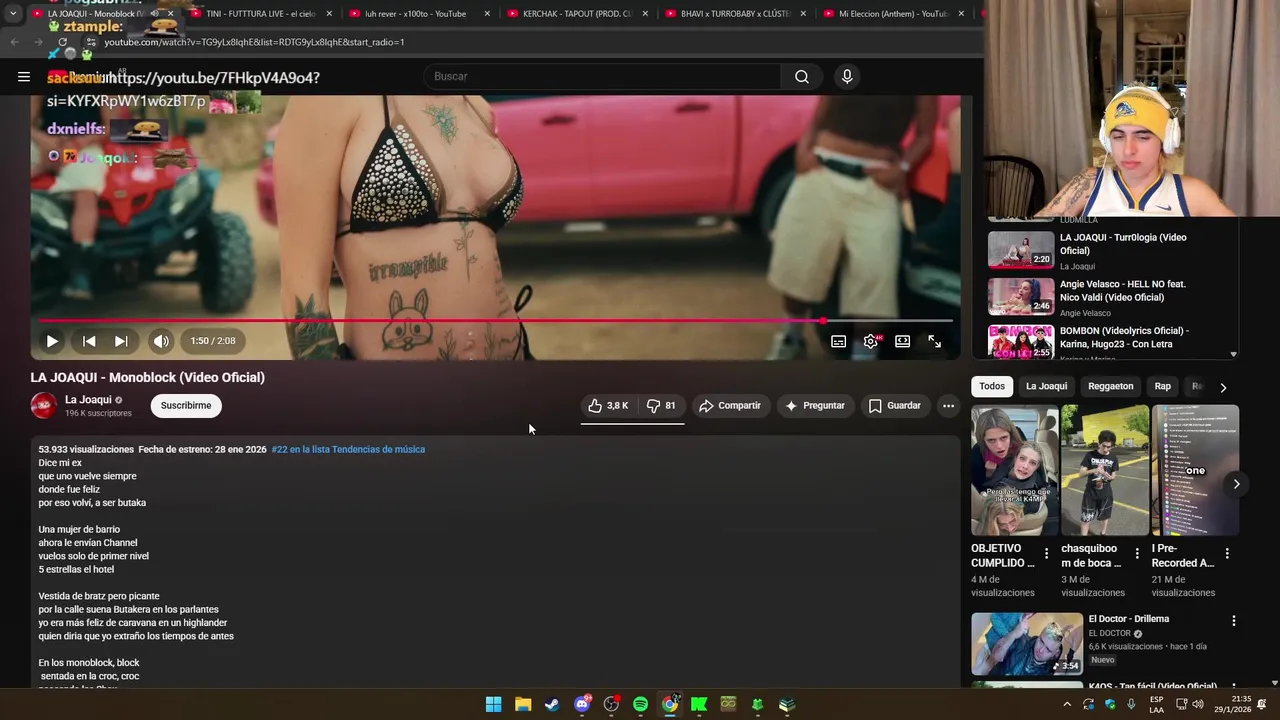
Task: Close the TINI FUTTTURA LIVE tab
Action: pos(329,14)
